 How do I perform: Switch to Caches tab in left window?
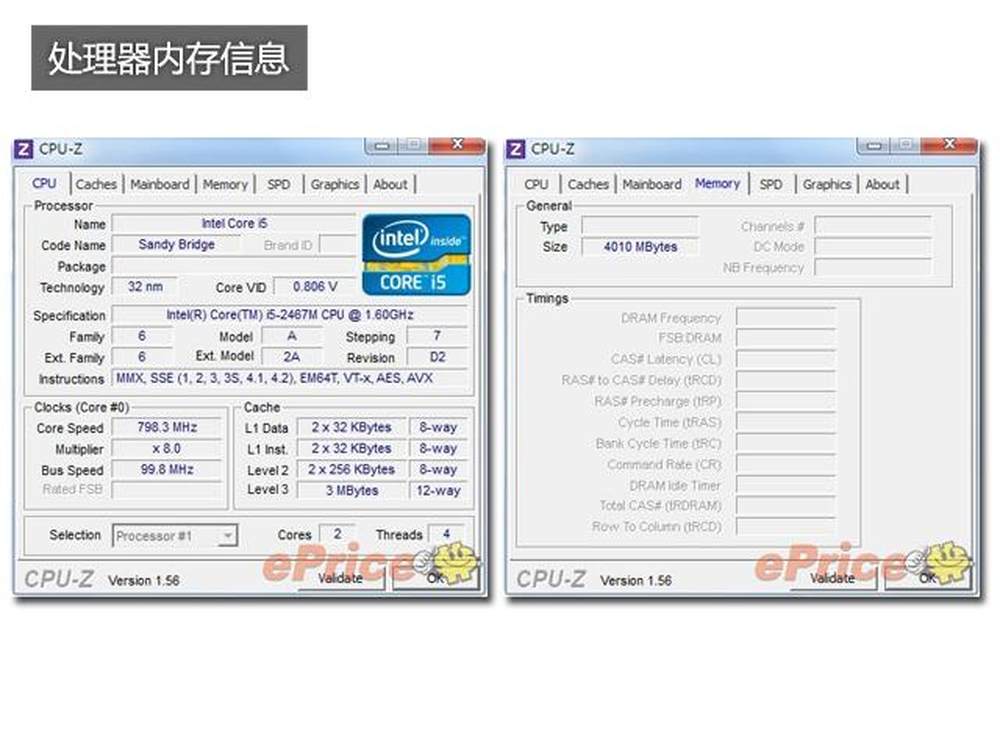click(x=96, y=184)
